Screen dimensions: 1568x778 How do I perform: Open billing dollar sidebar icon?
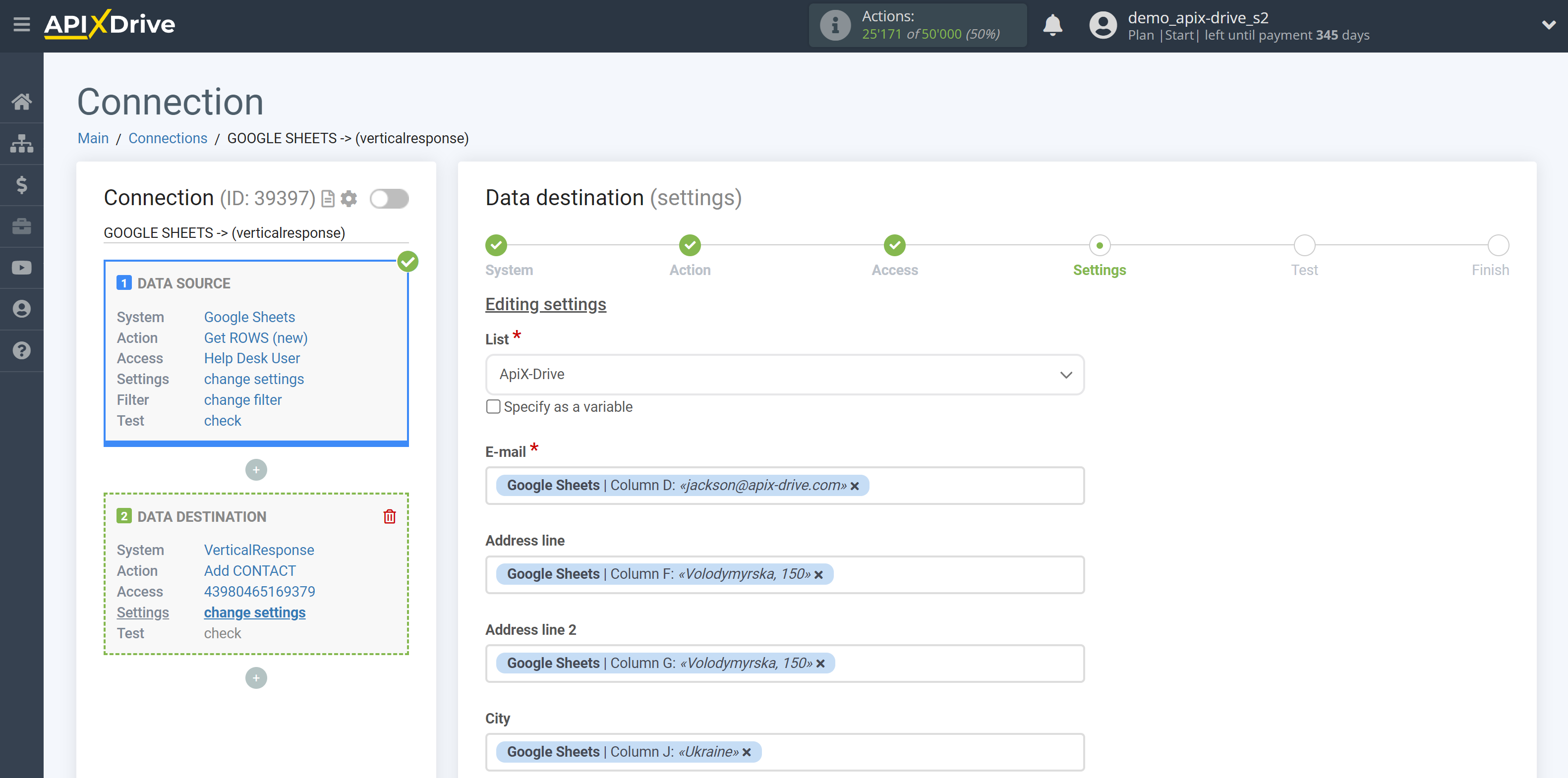22,185
